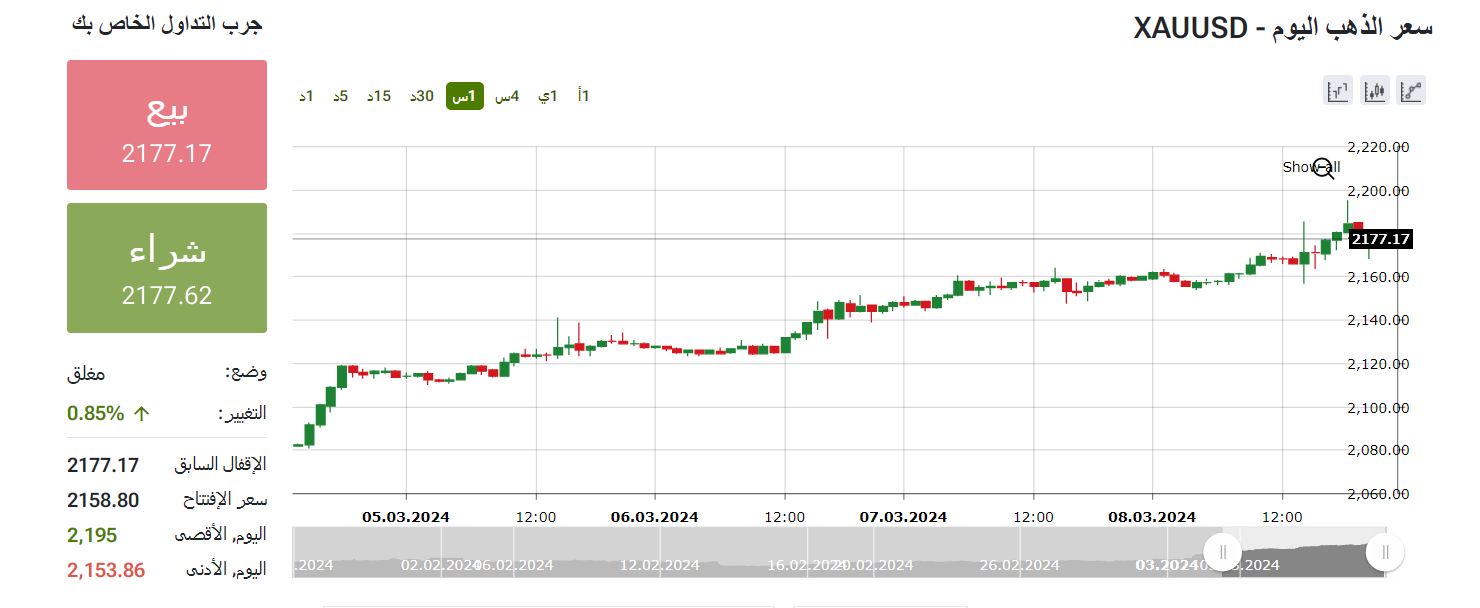Image resolution: width=1480 pixels, height=608 pixels.
Task: Click the selected dark range in the navigator
Action: pyautogui.click(x=1304, y=553)
